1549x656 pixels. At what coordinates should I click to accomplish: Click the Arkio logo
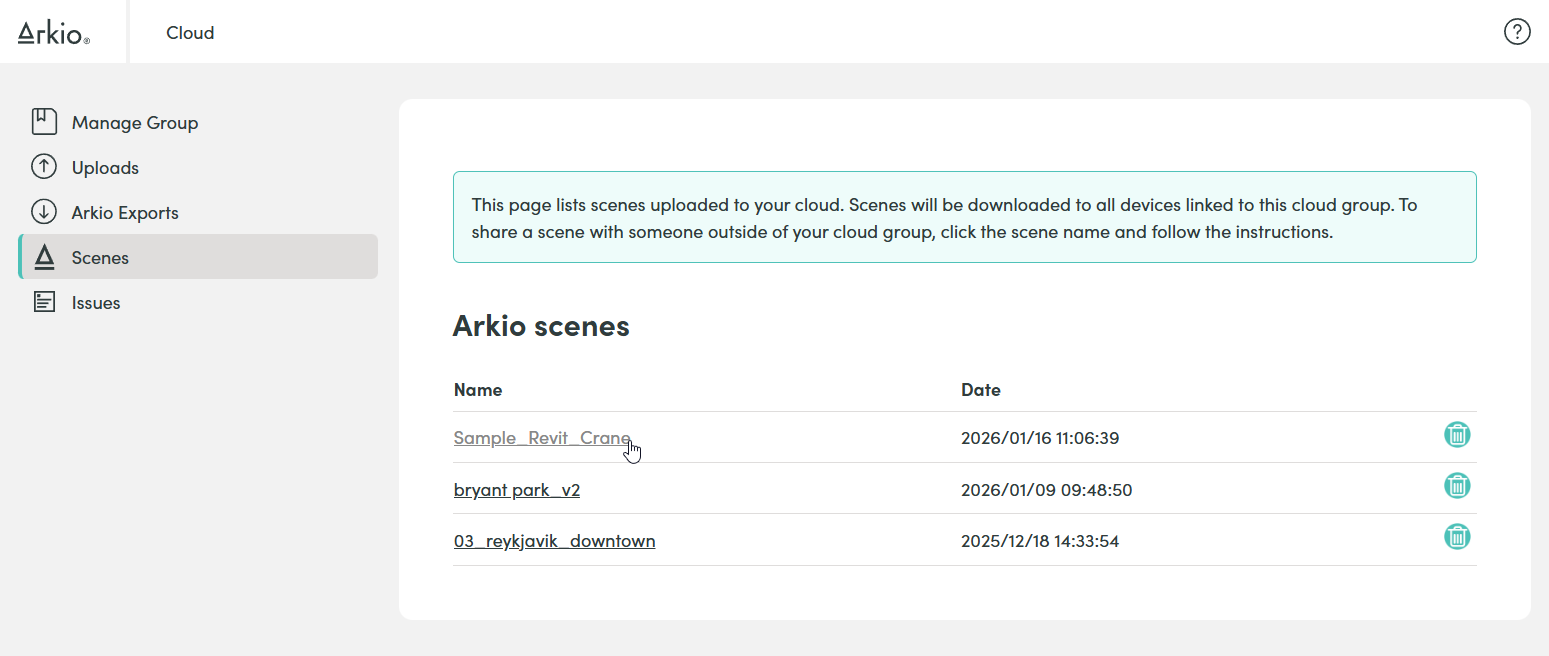click(x=54, y=33)
